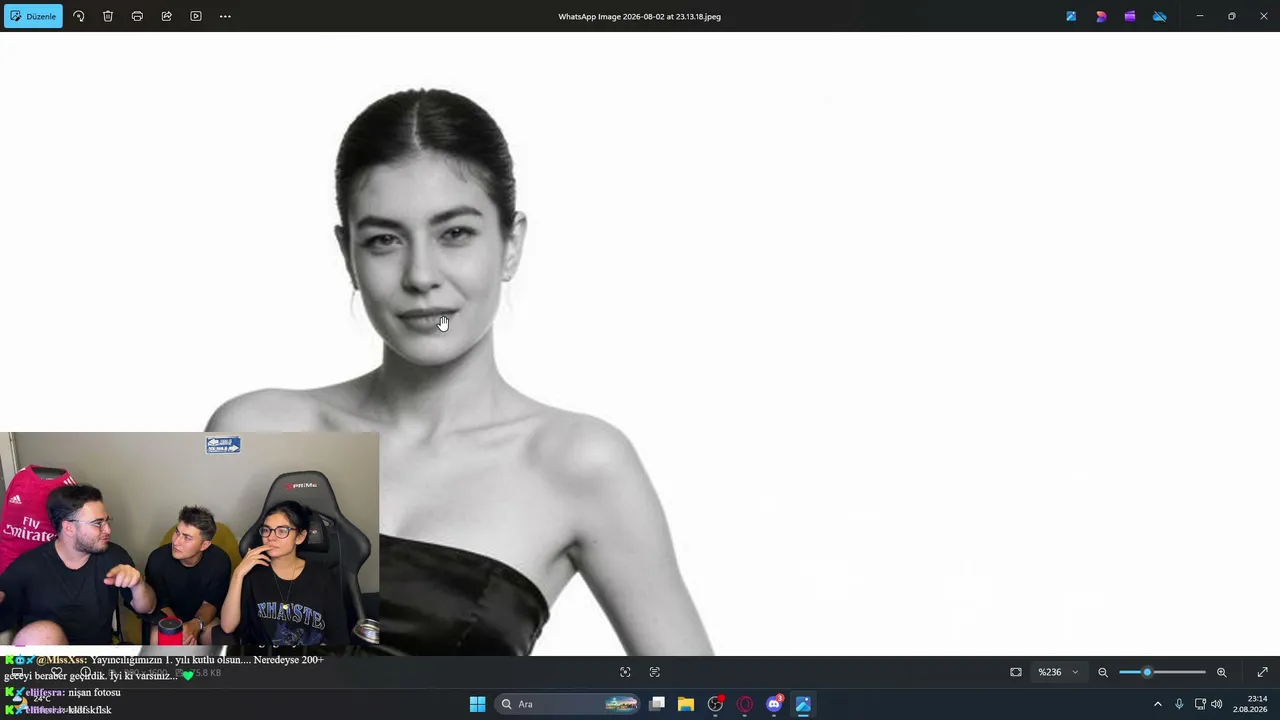Rotate the image with the rotate icon

pyautogui.click(x=79, y=16)
